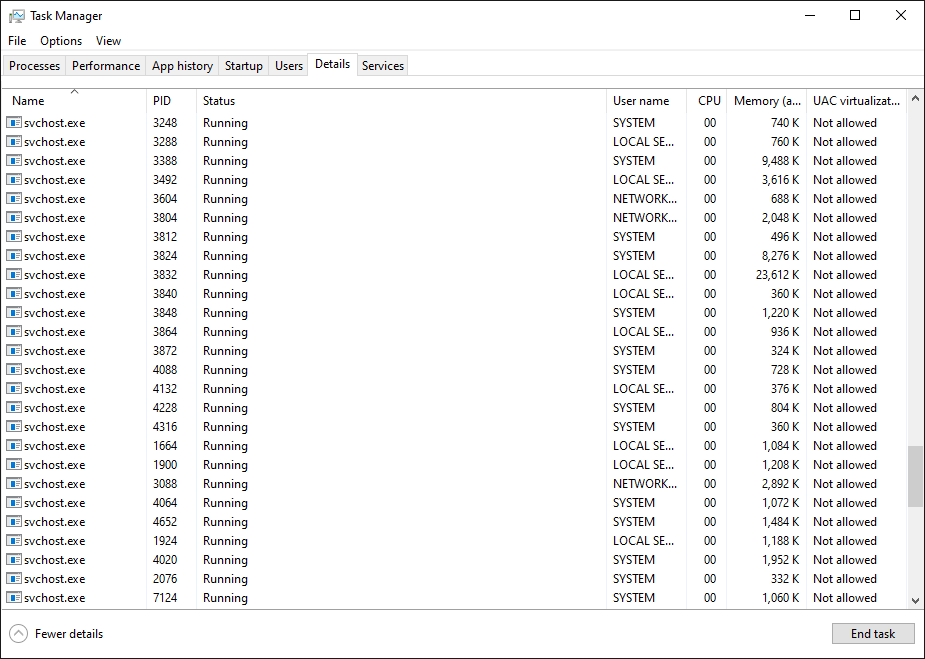Select the Details tab

[x=332, y=64]
